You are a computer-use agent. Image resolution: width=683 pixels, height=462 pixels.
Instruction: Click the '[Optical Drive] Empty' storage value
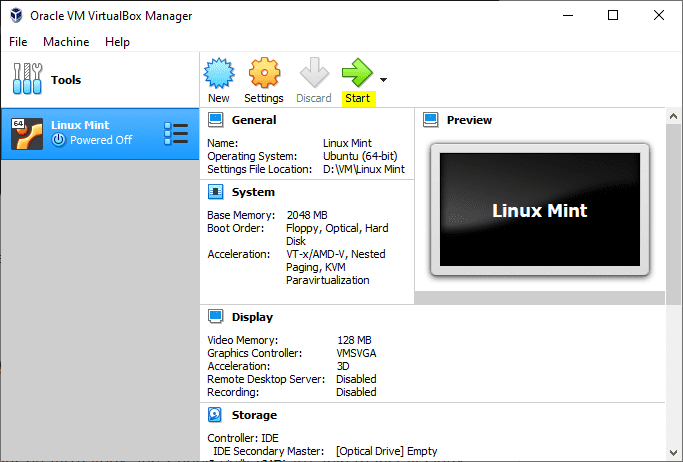click(x=386, y=451)
